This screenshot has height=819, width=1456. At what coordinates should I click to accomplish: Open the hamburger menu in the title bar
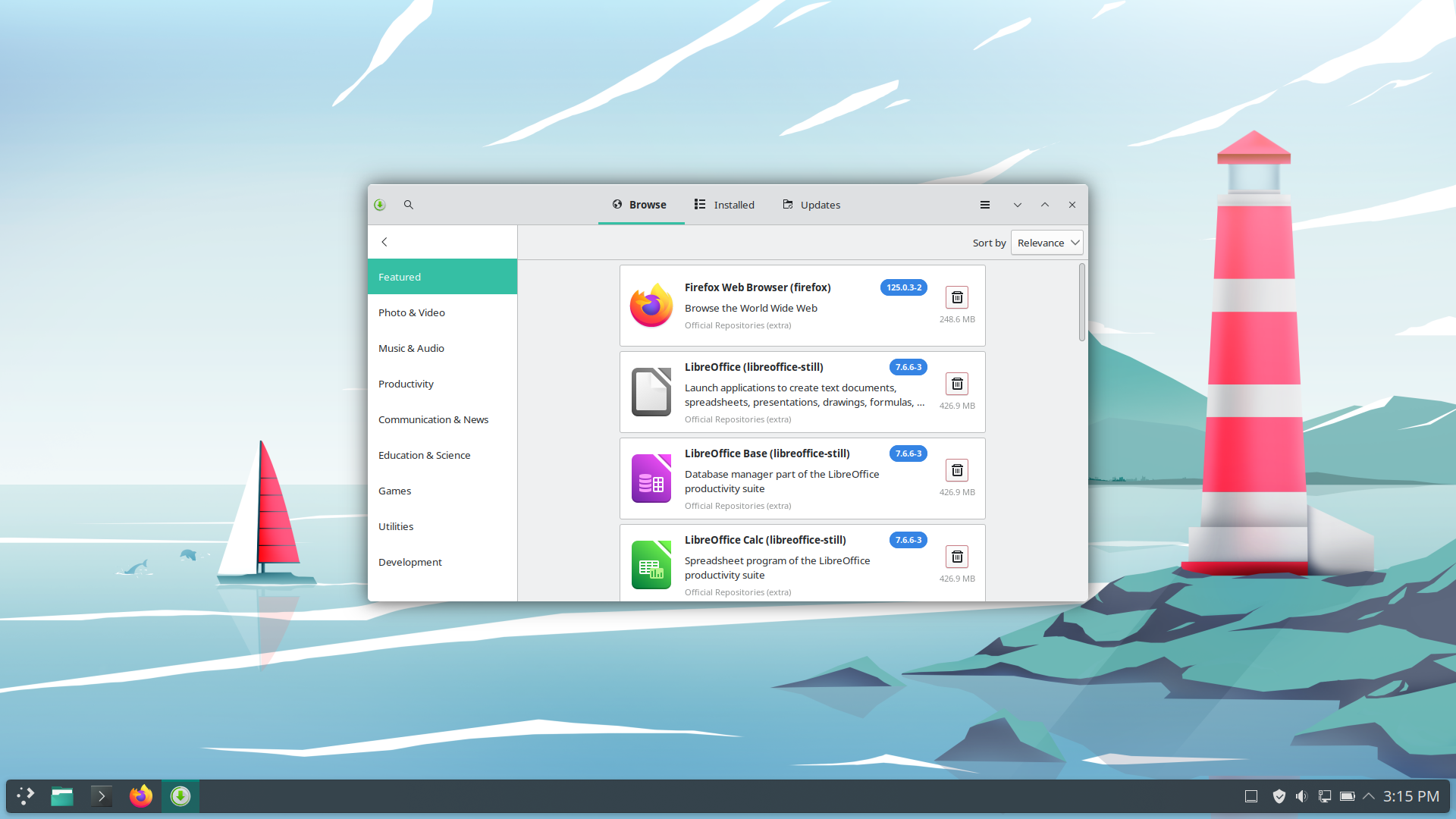(x=985, y=205)
